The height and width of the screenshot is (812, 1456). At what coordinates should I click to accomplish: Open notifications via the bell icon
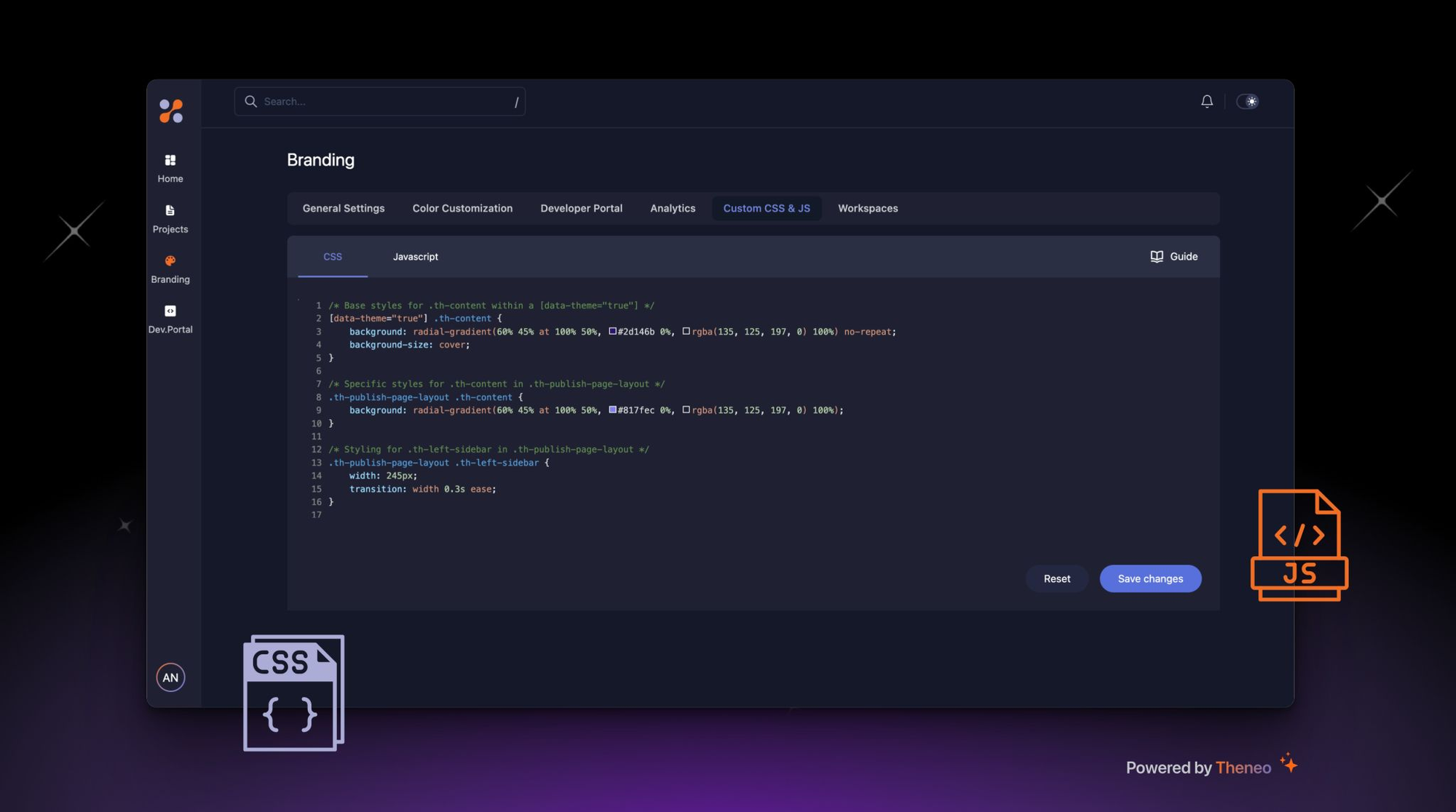1207,101
